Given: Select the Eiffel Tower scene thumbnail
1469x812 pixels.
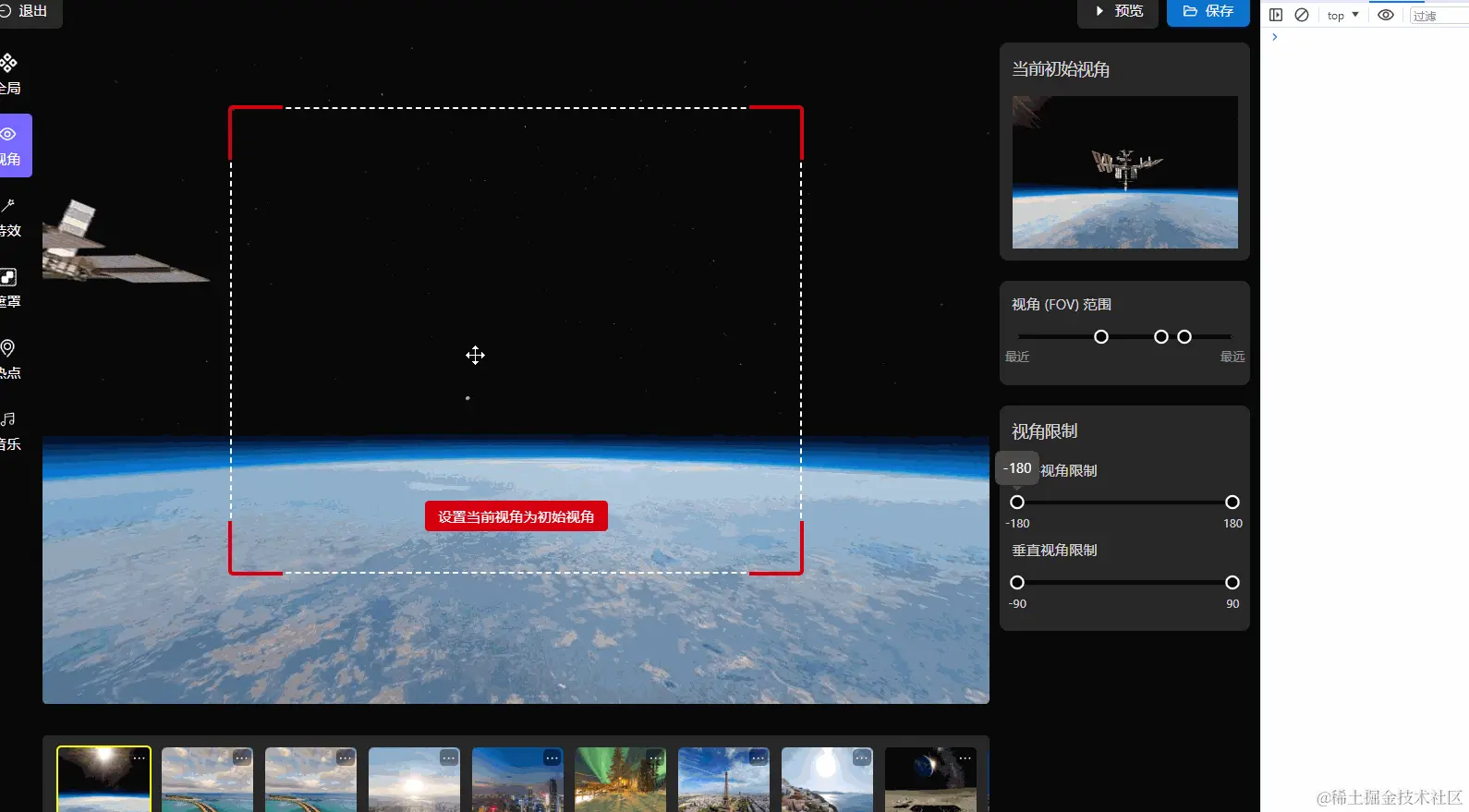Looking at the screenshot, I should pos(724,780).
